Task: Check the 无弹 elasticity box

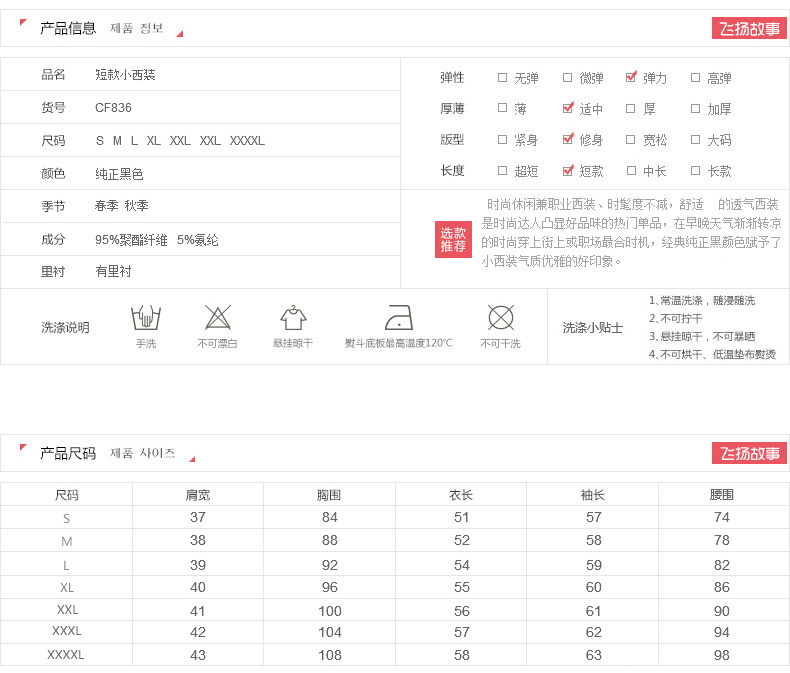Action: click(x=502, y=78)
